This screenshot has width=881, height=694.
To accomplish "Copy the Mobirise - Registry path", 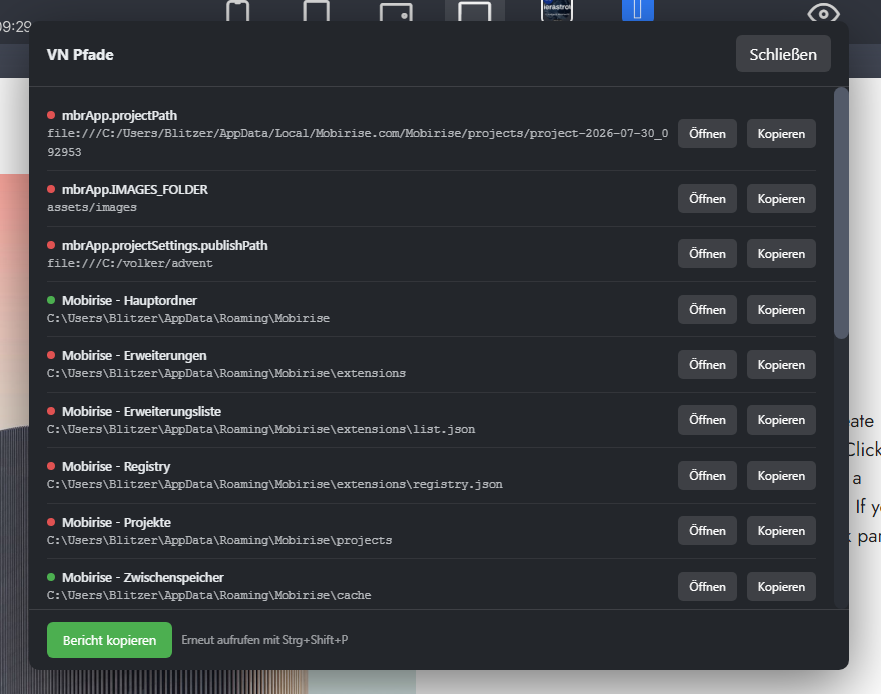I will (x=781, y=475).
